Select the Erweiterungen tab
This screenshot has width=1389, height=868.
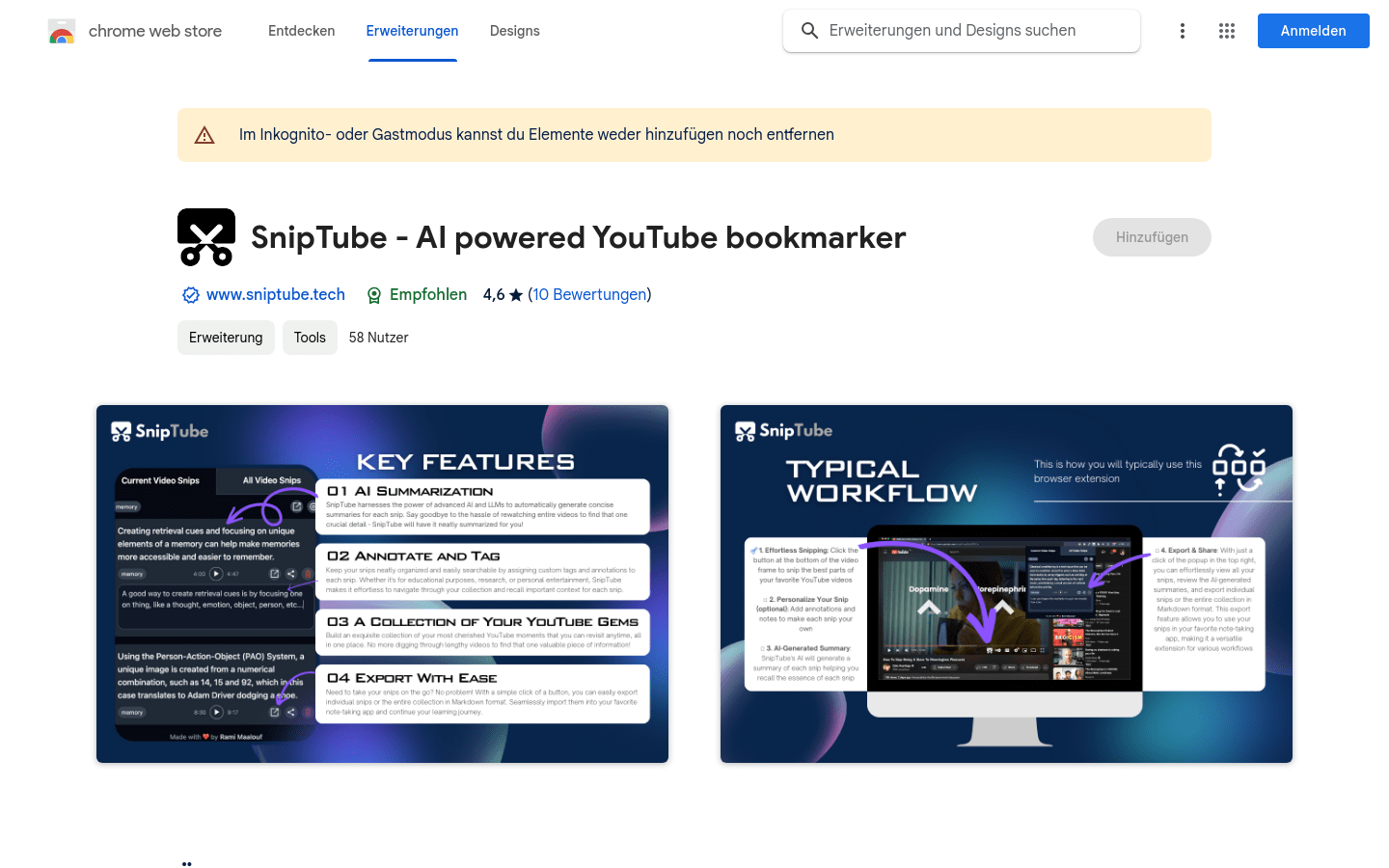pos(413,31)
